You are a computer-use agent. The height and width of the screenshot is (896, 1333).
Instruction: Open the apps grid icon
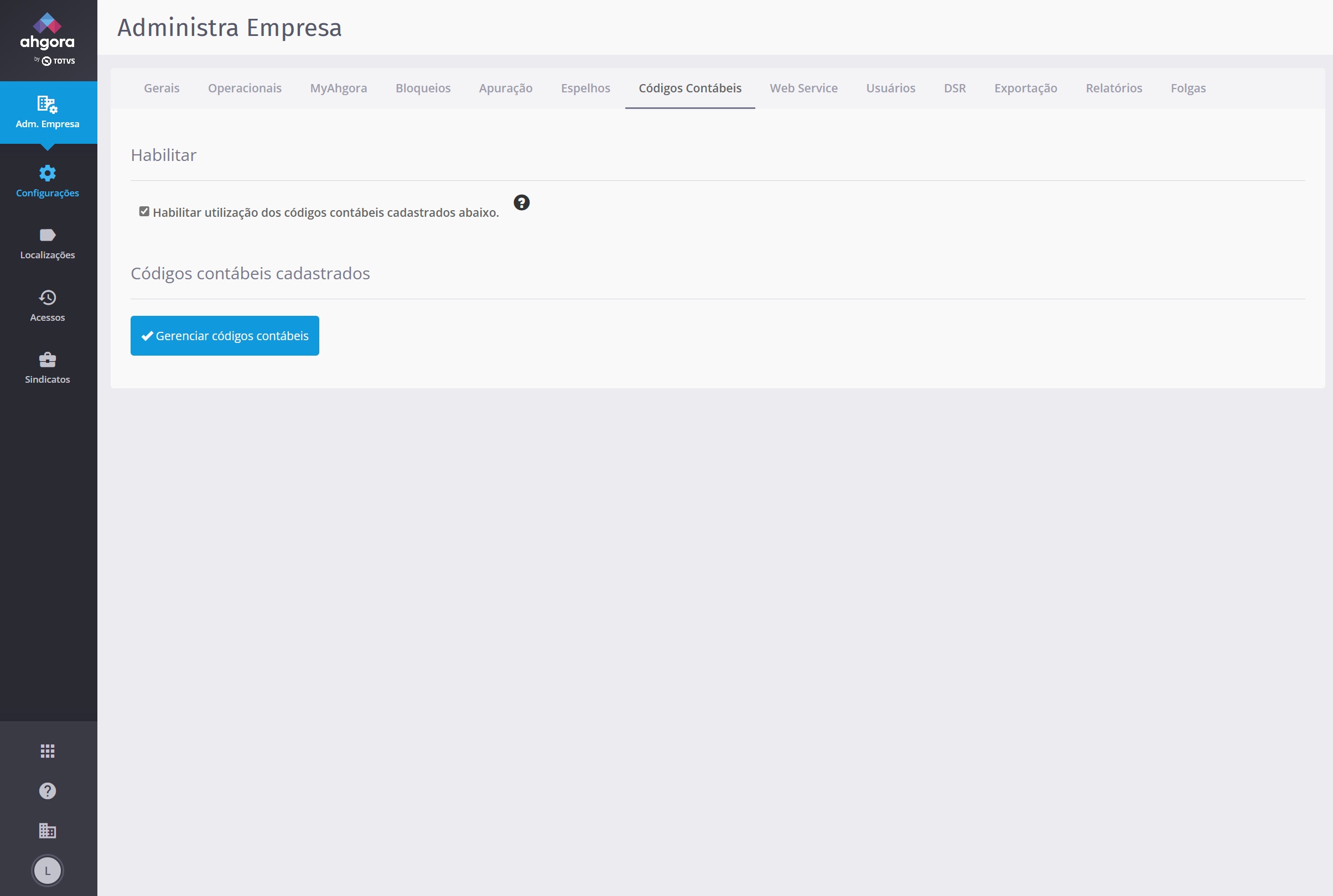[x=48, y=751]
